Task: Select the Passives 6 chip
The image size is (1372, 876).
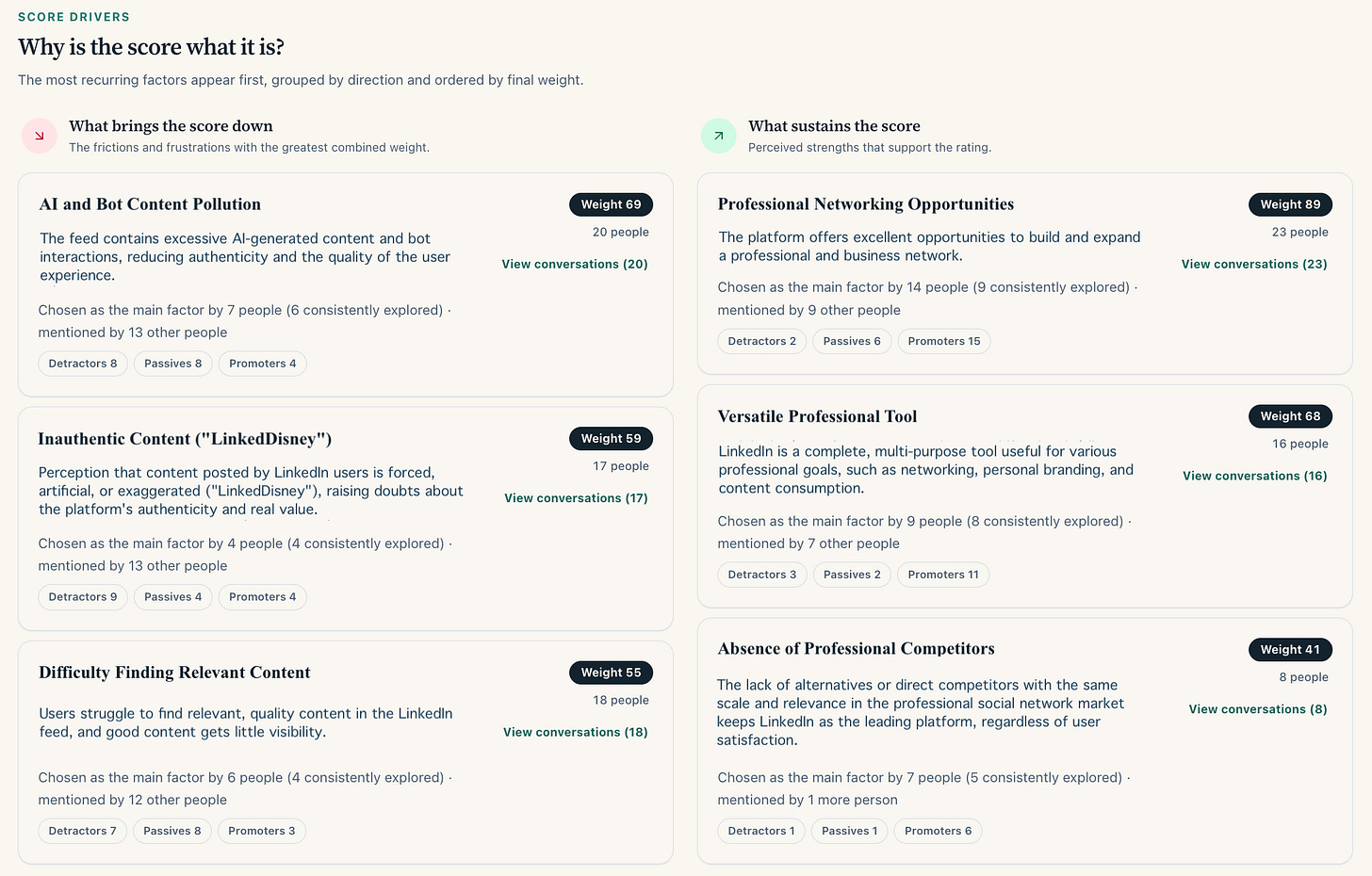Action: tap(852, 341)
